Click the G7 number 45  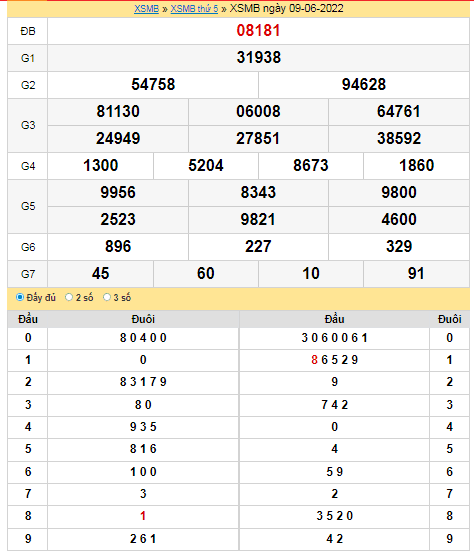click(x=101, y=274)
